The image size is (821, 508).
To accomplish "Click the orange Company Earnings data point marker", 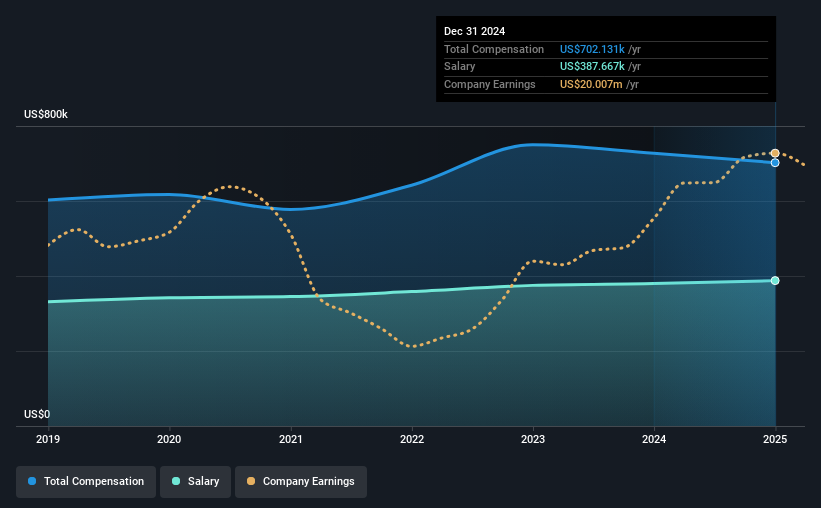I will pos(775,153).
